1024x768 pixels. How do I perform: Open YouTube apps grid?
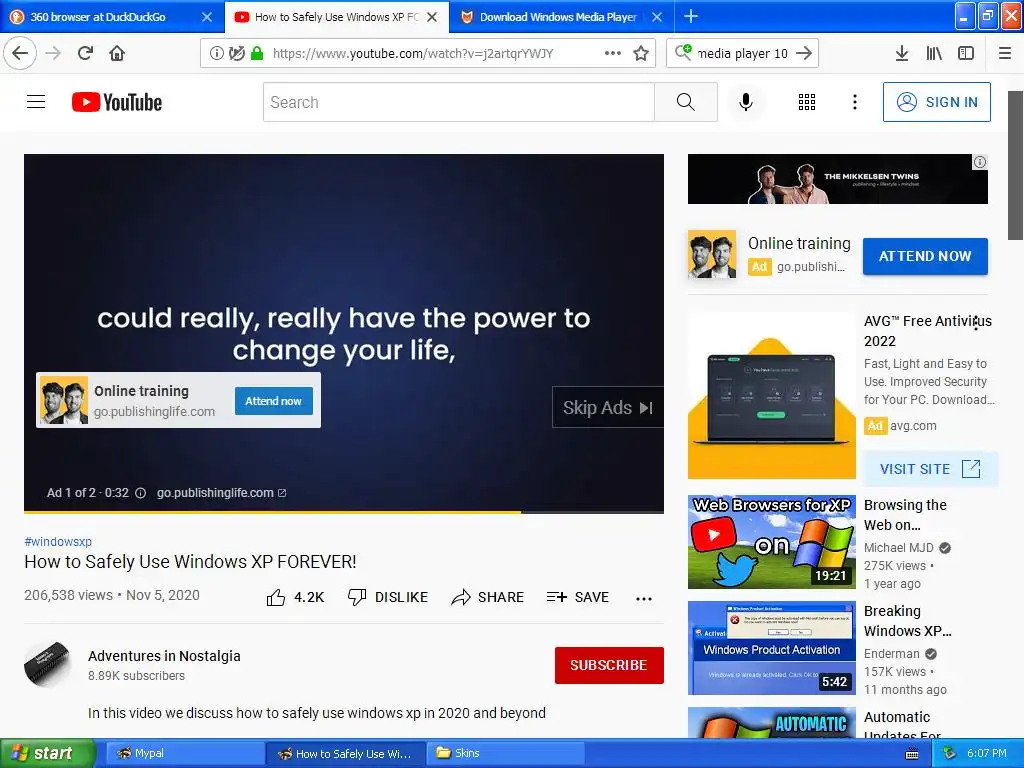point(807,102)
